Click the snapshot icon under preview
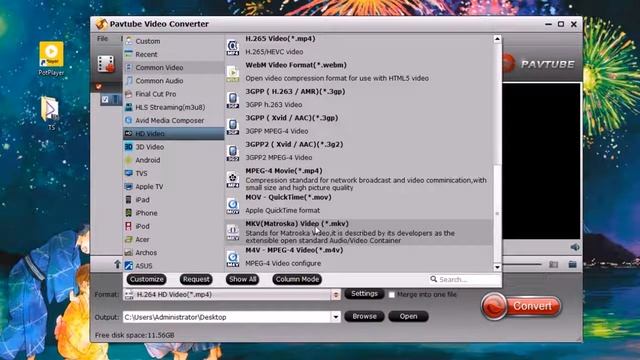This screenshot has width=640, height=360. pos(553,264)
